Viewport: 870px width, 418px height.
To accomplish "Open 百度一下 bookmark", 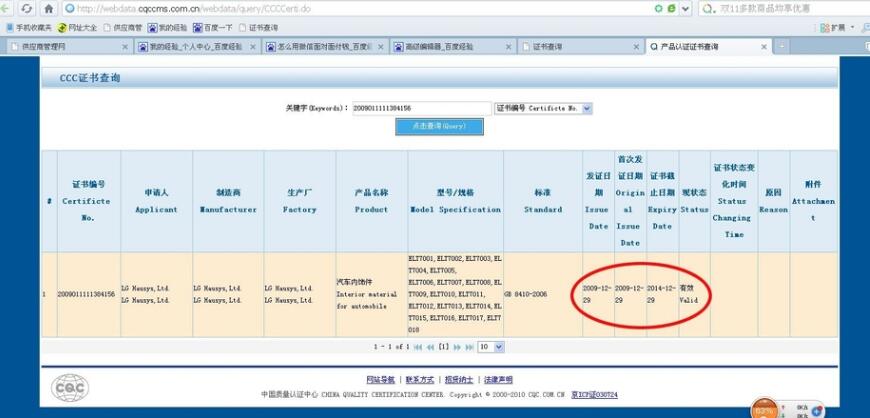I will click(213, 27).
